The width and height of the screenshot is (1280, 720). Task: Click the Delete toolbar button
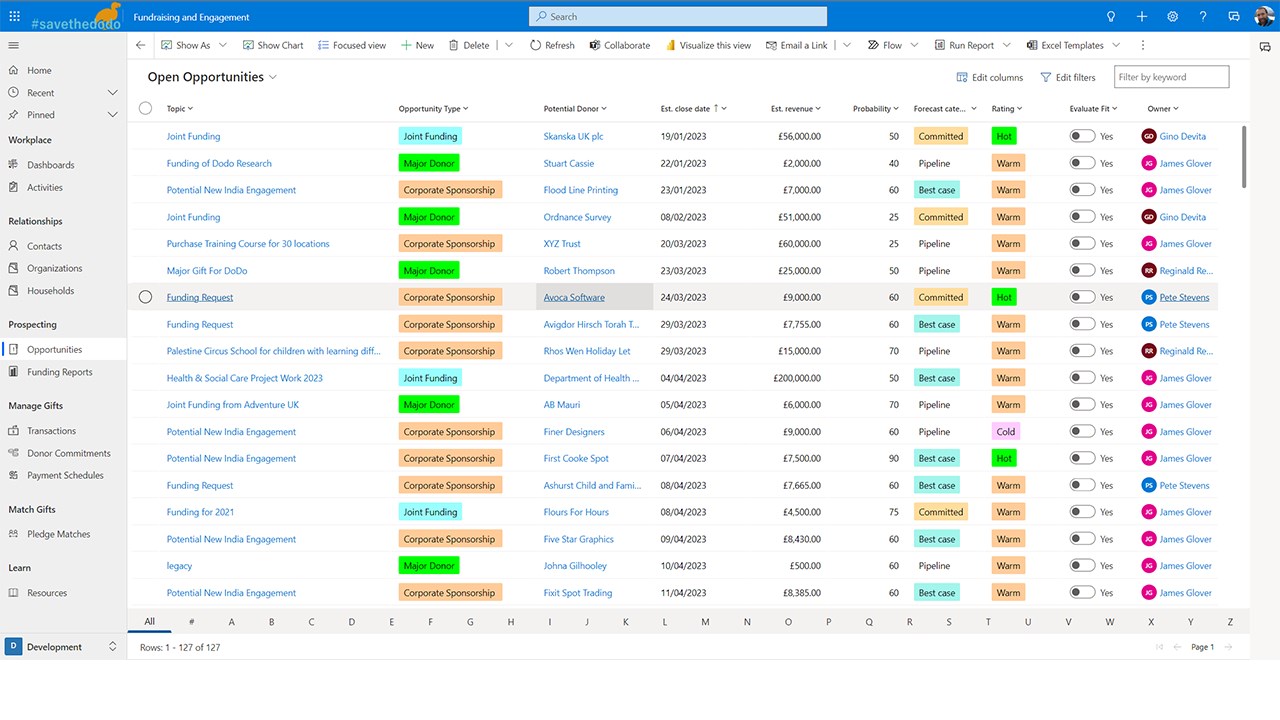pos(469,45)
